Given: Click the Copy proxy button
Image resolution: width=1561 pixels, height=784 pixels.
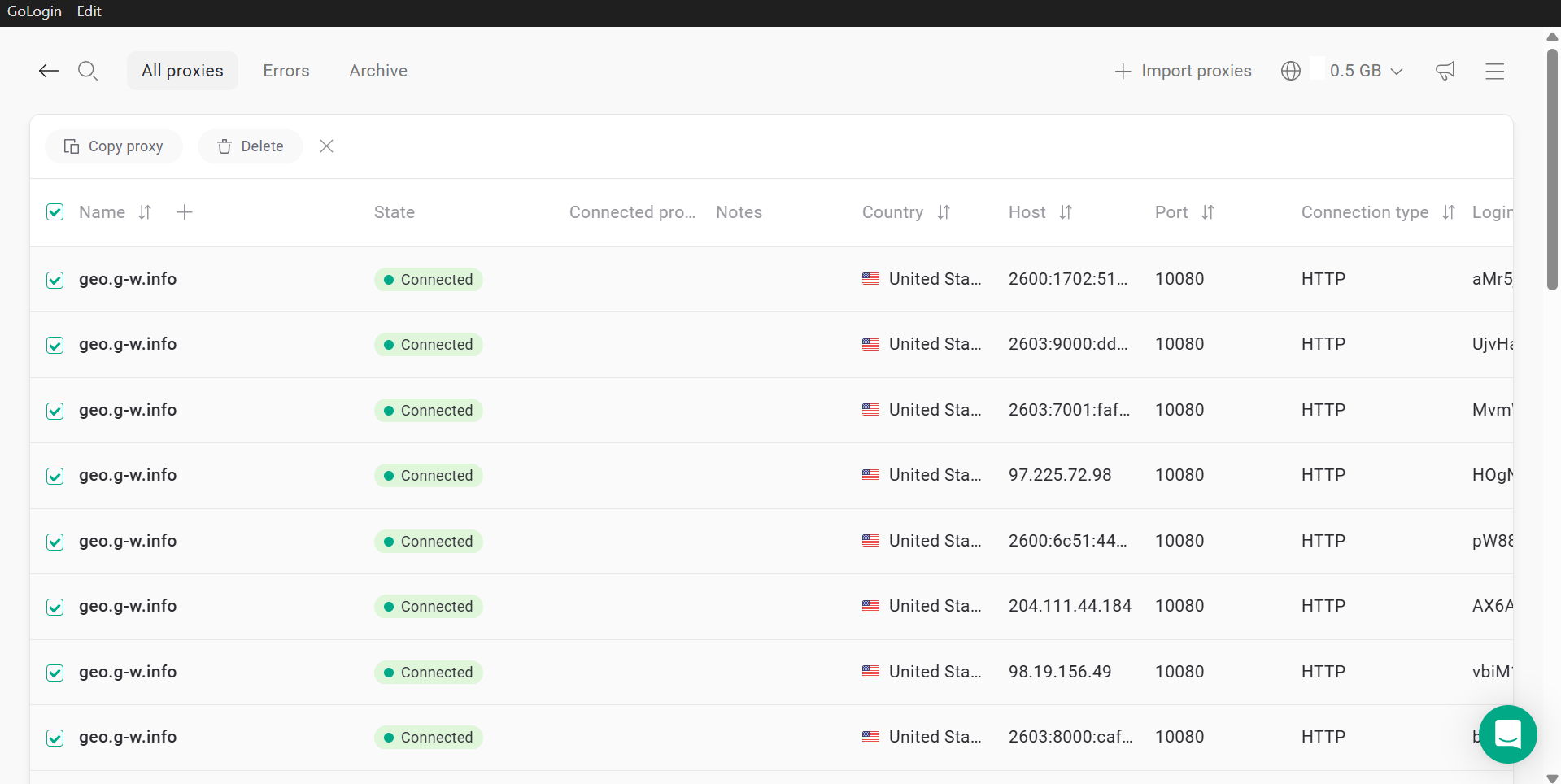Looking at the screenshot, I should pos(114,146).
